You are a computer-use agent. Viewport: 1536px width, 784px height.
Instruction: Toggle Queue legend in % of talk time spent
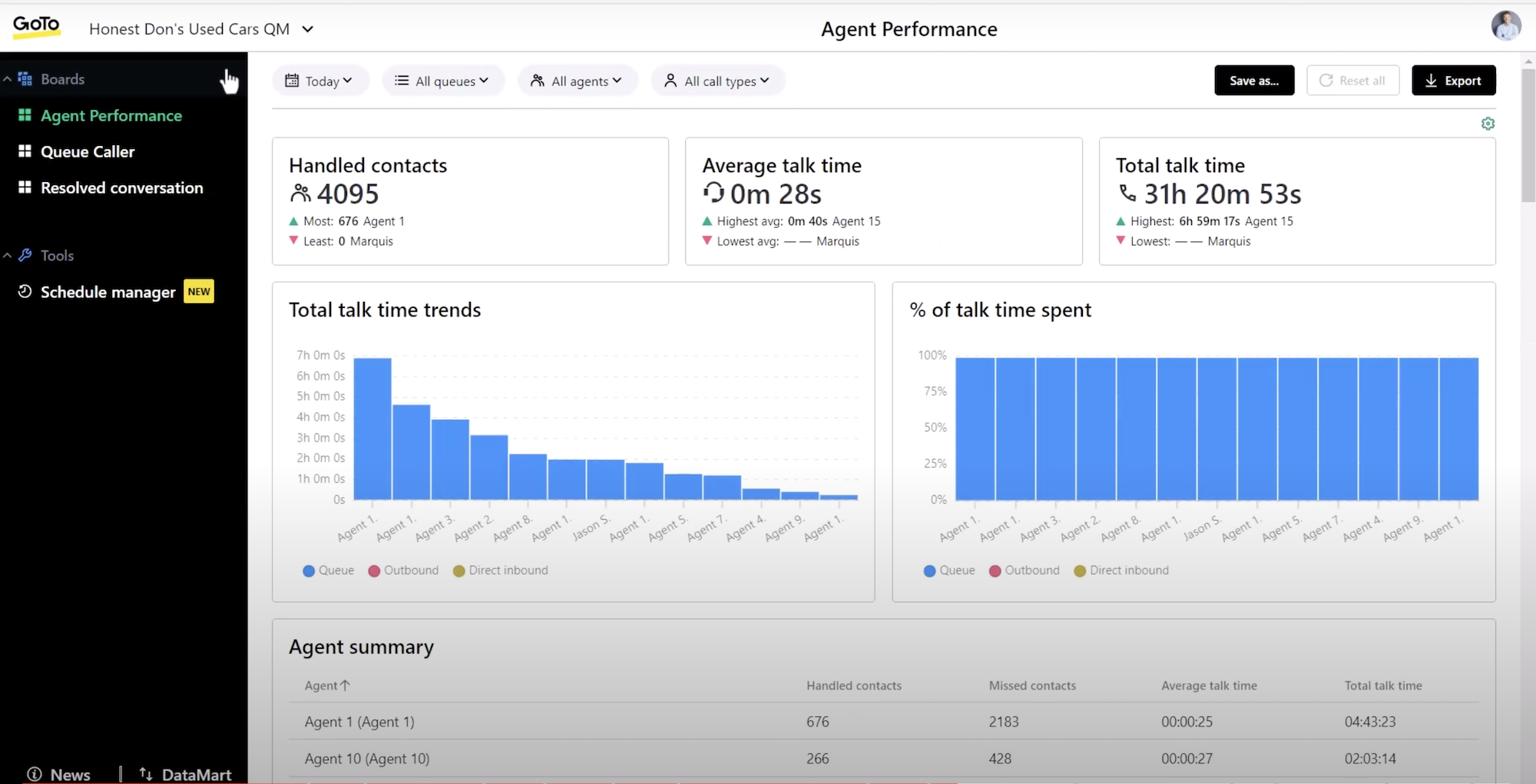(948, 571)
